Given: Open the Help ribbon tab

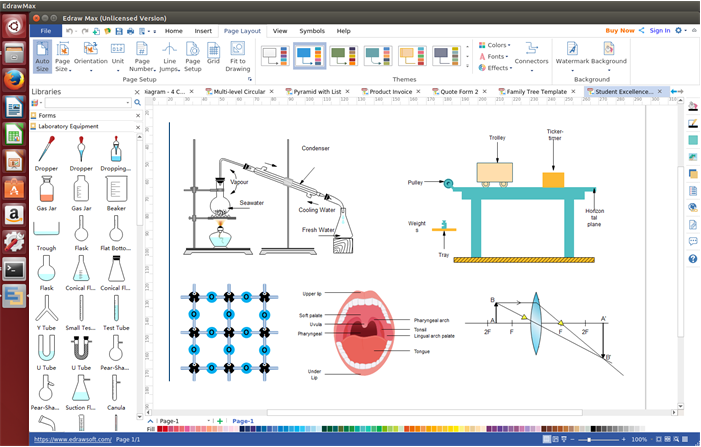Looking at the screenshot, I should (343, 31).
